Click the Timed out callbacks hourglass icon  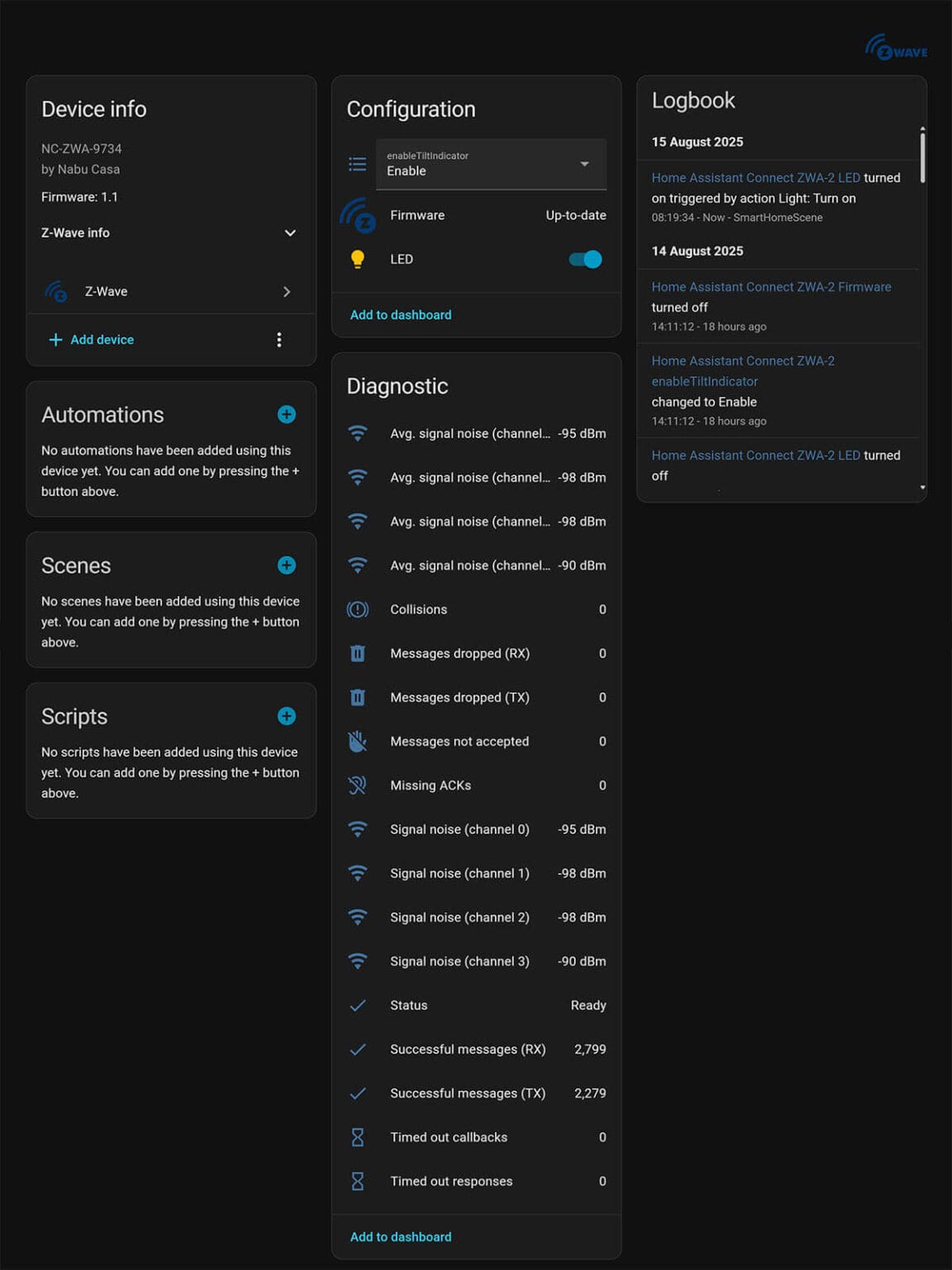pos(357,1137)
